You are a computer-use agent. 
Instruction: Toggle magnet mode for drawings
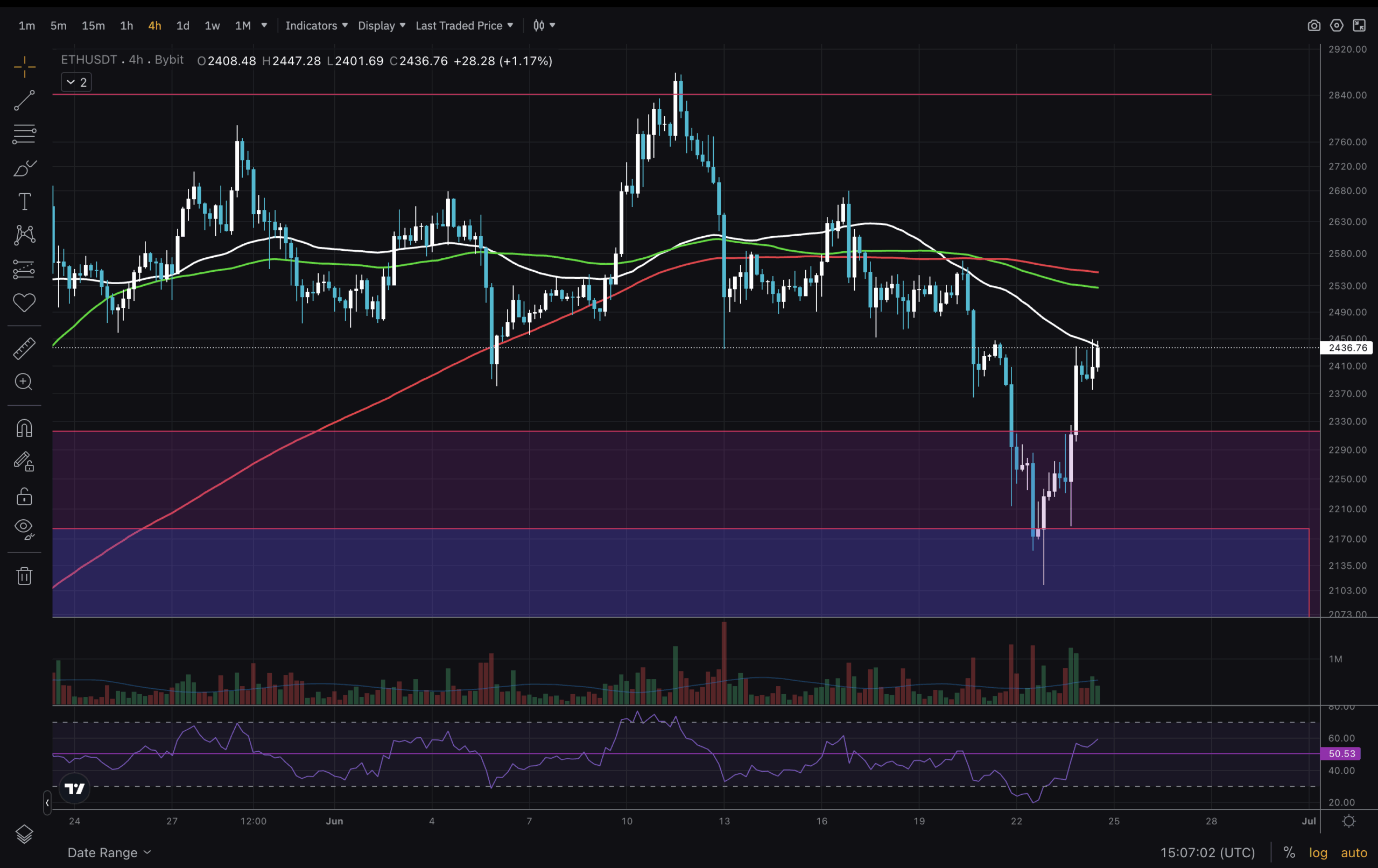click(x=24, y=428)
